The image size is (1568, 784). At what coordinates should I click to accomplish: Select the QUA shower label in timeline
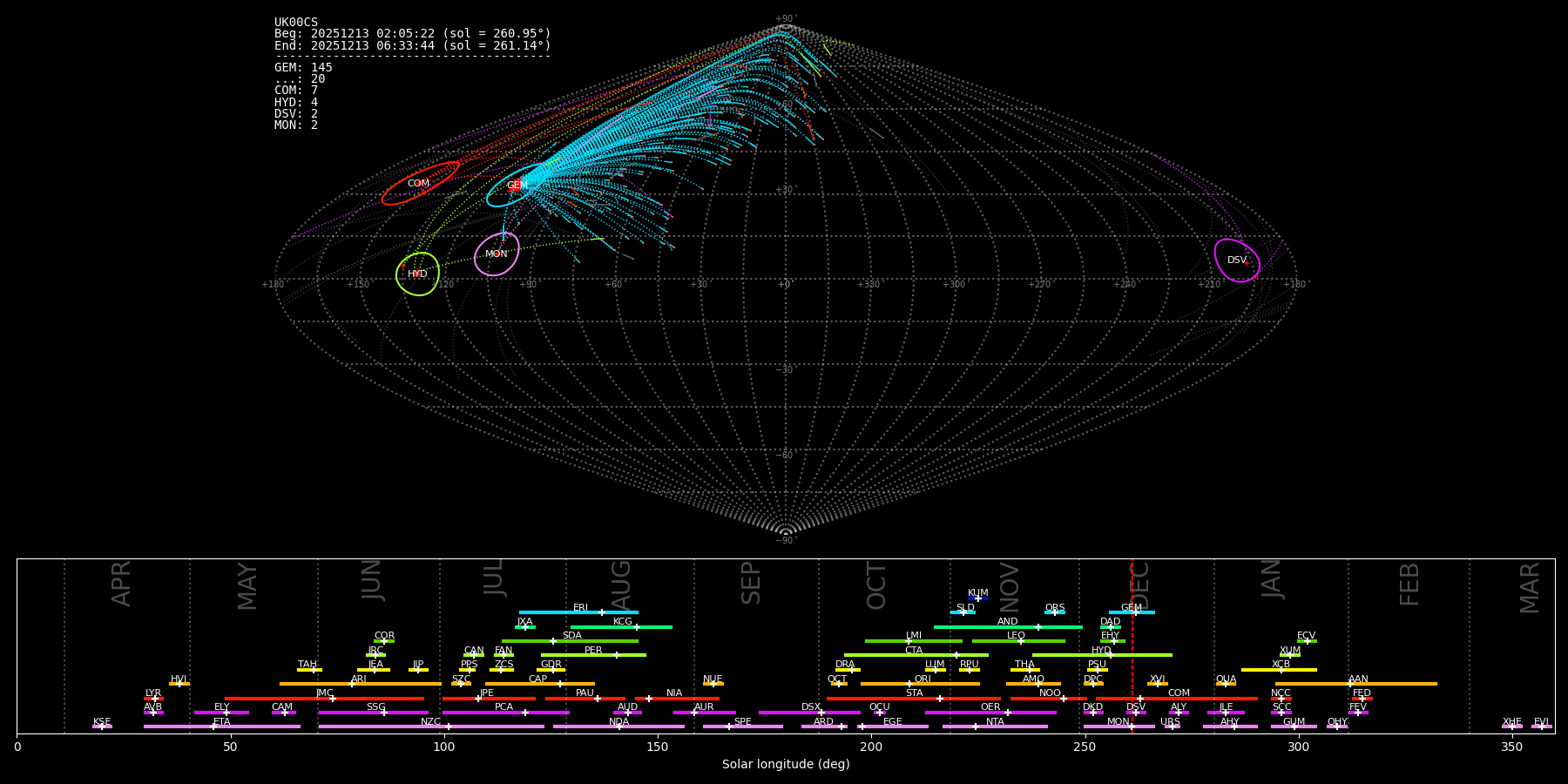[1226, 679]
